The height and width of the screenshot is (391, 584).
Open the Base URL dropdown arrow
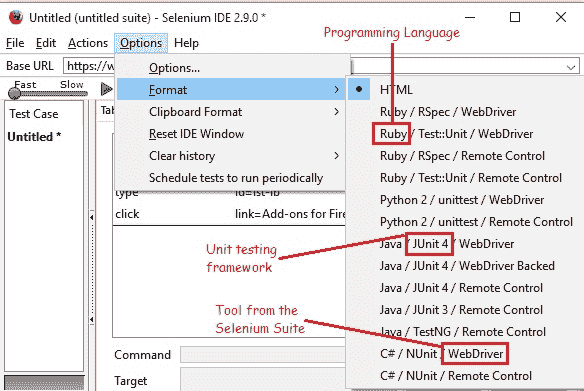[571, 67]
